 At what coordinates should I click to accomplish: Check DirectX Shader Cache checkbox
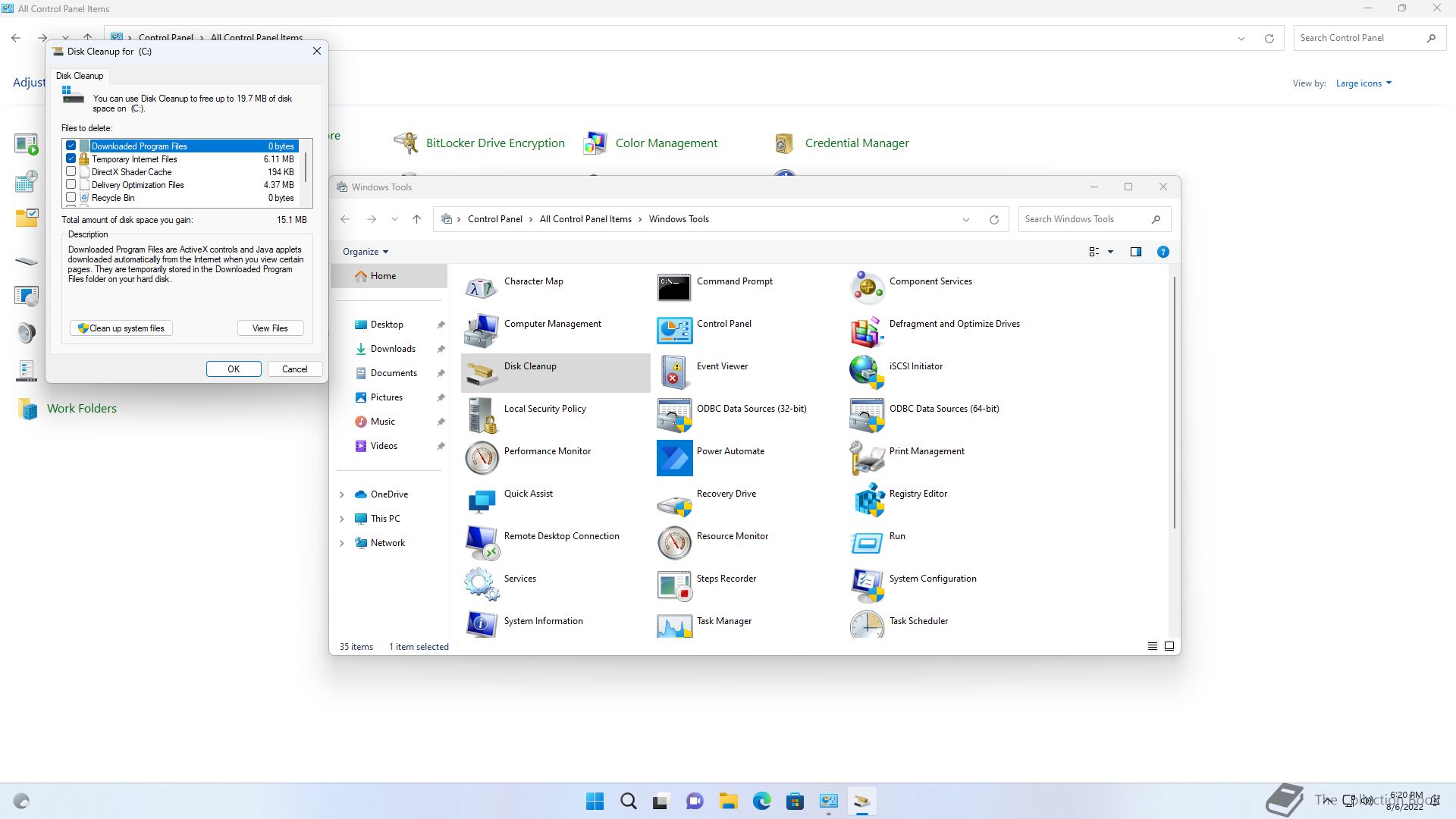pos(71,171)
